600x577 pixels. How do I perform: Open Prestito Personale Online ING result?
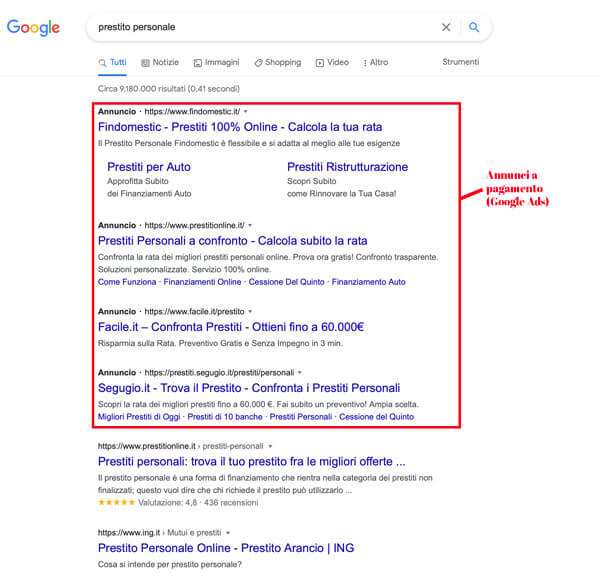click(225, 548)
